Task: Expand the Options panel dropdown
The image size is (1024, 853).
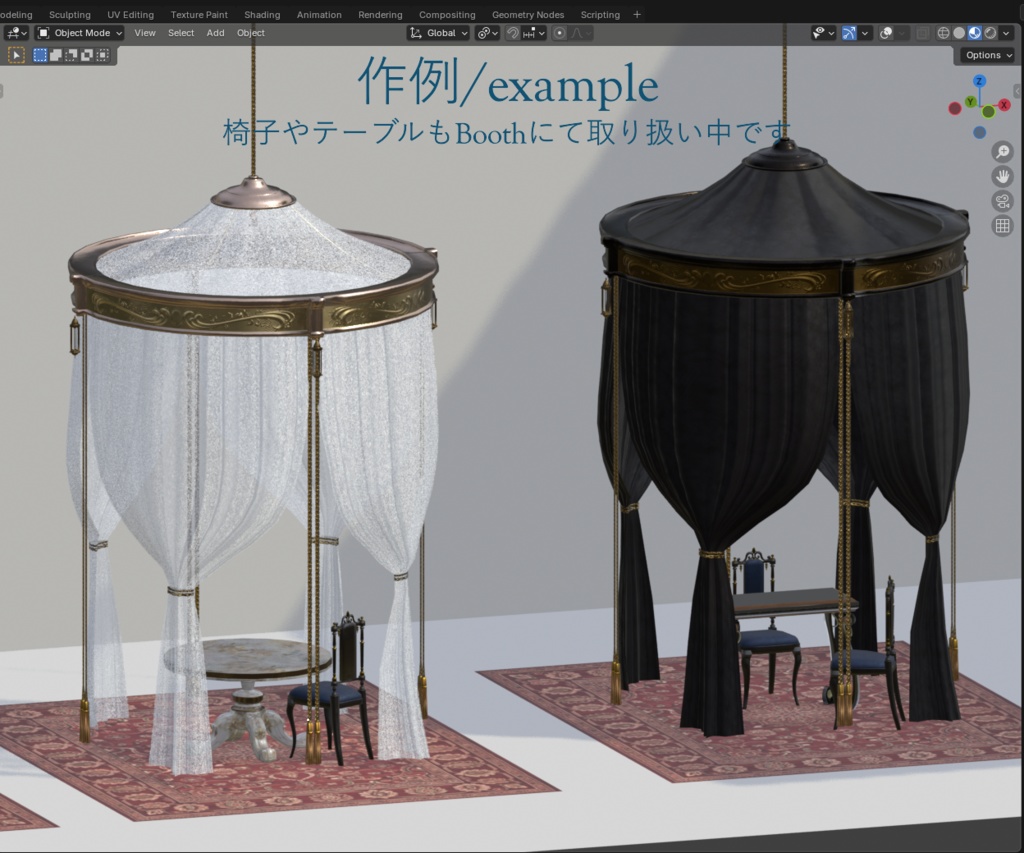Action: [x=986, y=55]
